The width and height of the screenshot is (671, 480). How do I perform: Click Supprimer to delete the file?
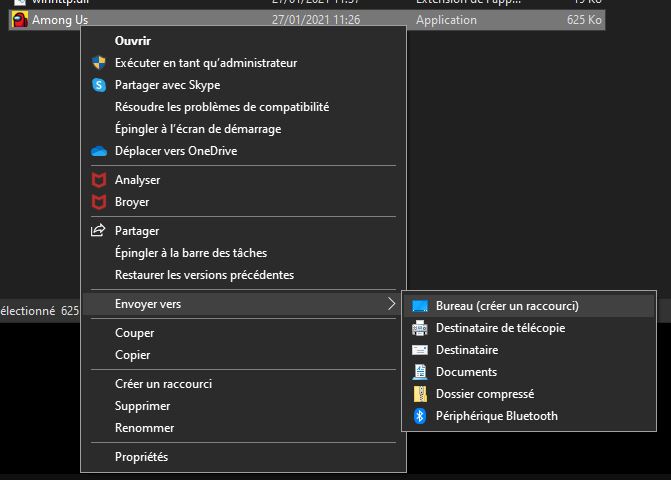[x=142, y=406]
